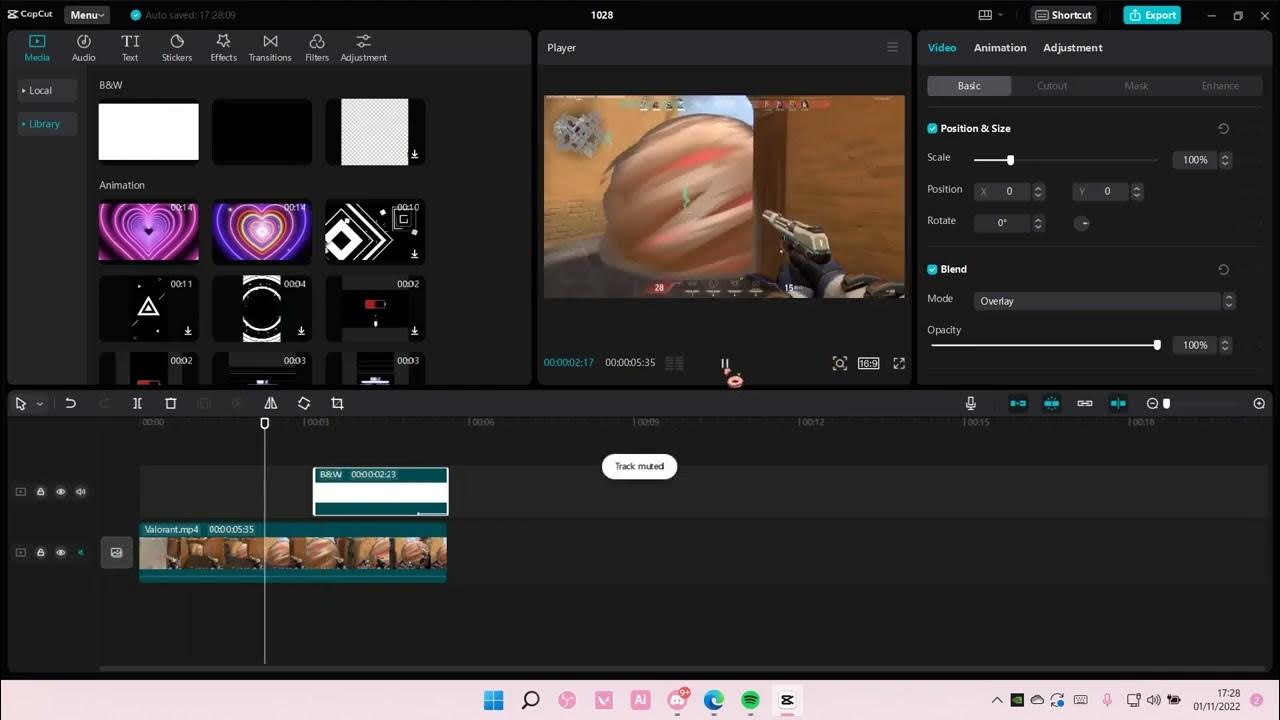Adjust the Position Y stepper

click(1137, 191)
